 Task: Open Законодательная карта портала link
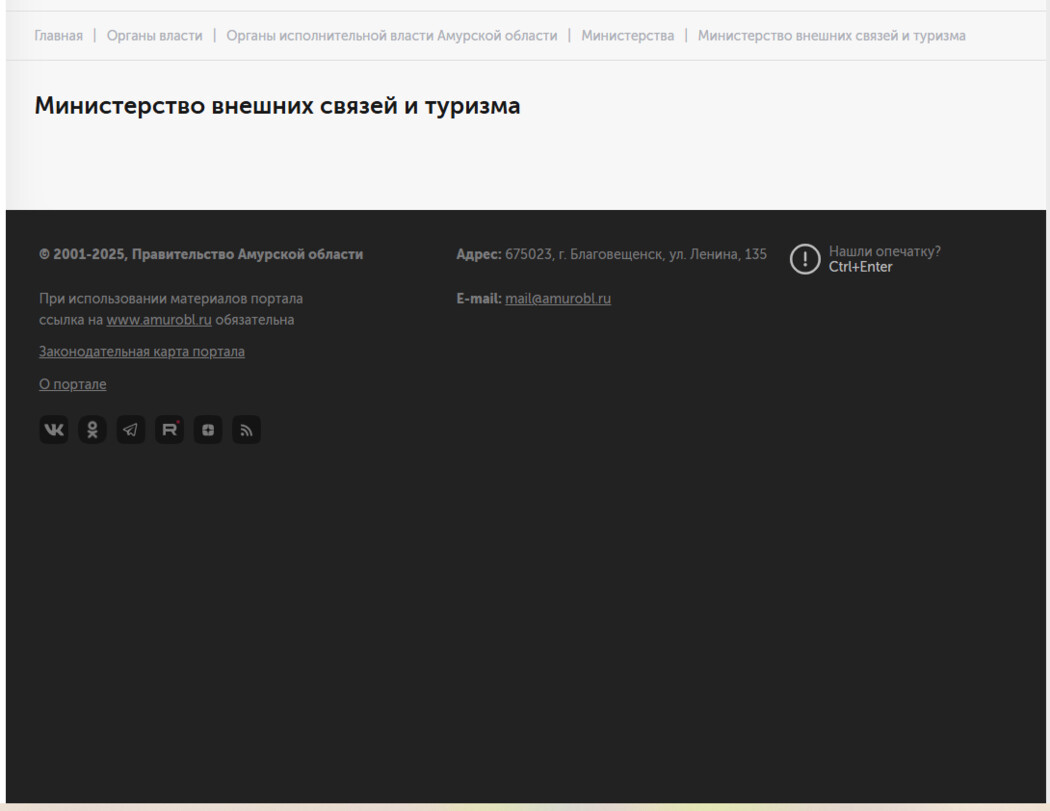(x=142, y=352)
